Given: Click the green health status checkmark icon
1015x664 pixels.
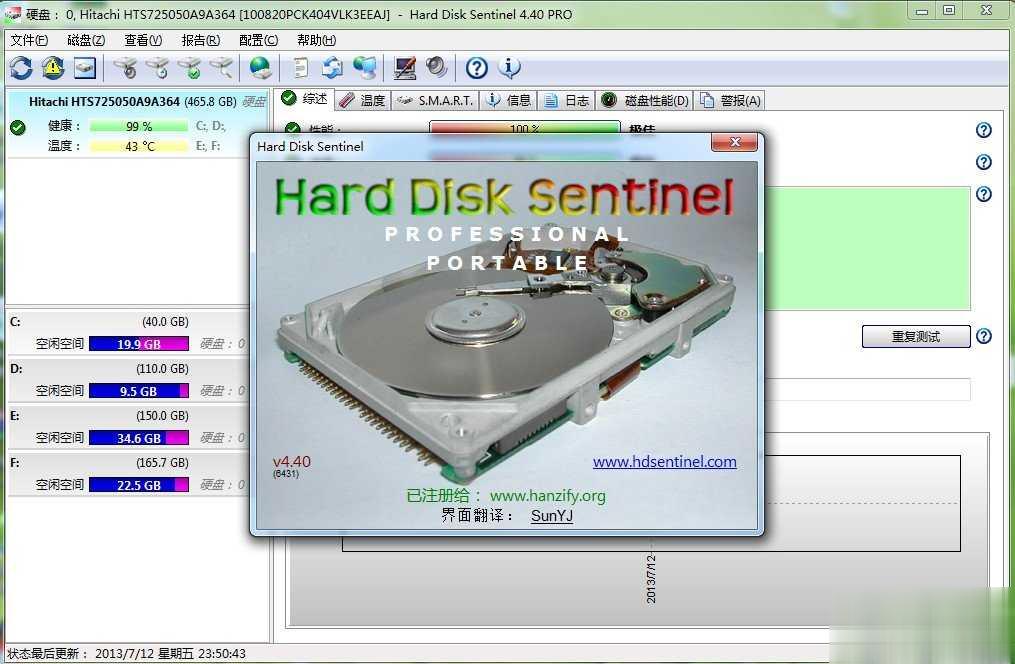Looking at the screenshot, I should [x=17, y=127].
